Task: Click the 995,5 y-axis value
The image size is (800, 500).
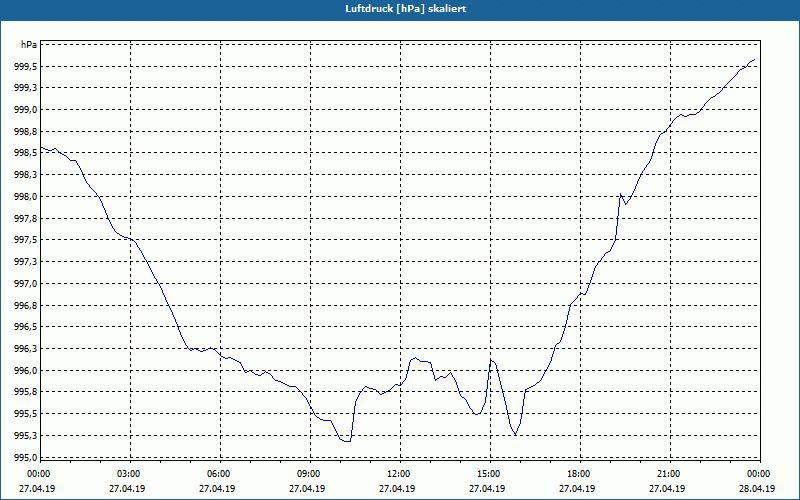Action: click(x=25, y=414)
